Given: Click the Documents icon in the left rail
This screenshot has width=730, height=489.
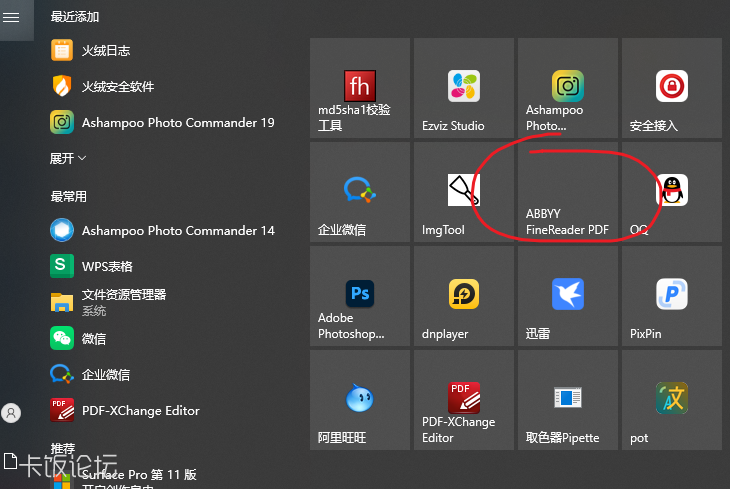Looking at the screenshot, I should coord(10,462).
